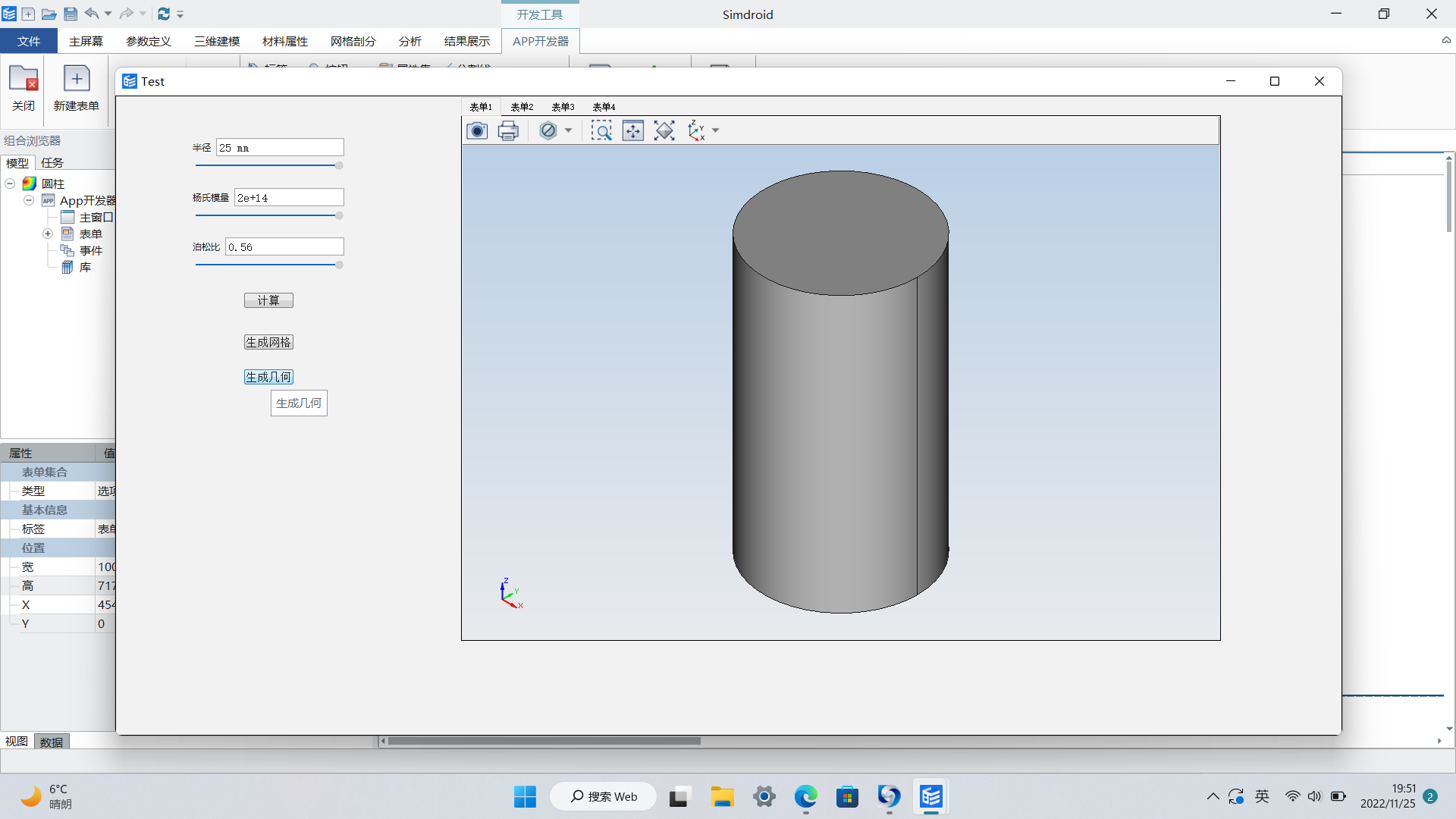Open the Windows Start menu

coord(525,796)
